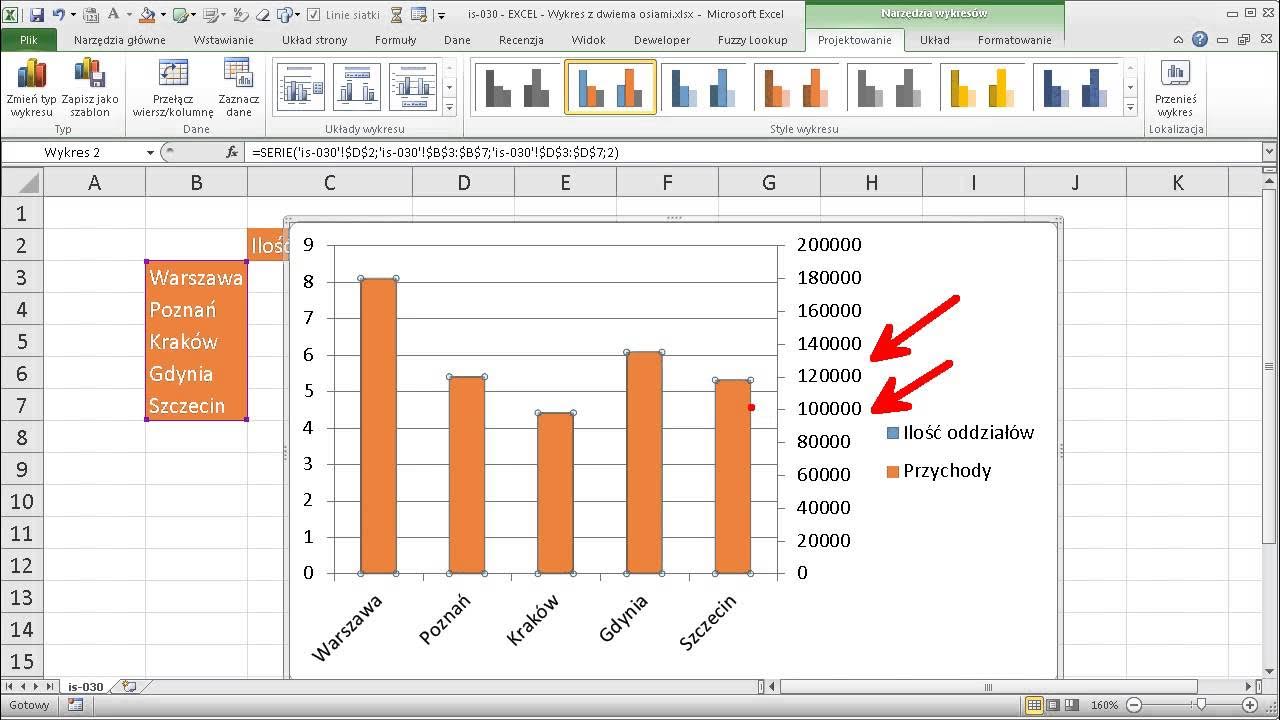Image resolution: width=1280 pixels, height=720 pixels.
Task: Click row 10 header
Action: [x=21, y=501]
